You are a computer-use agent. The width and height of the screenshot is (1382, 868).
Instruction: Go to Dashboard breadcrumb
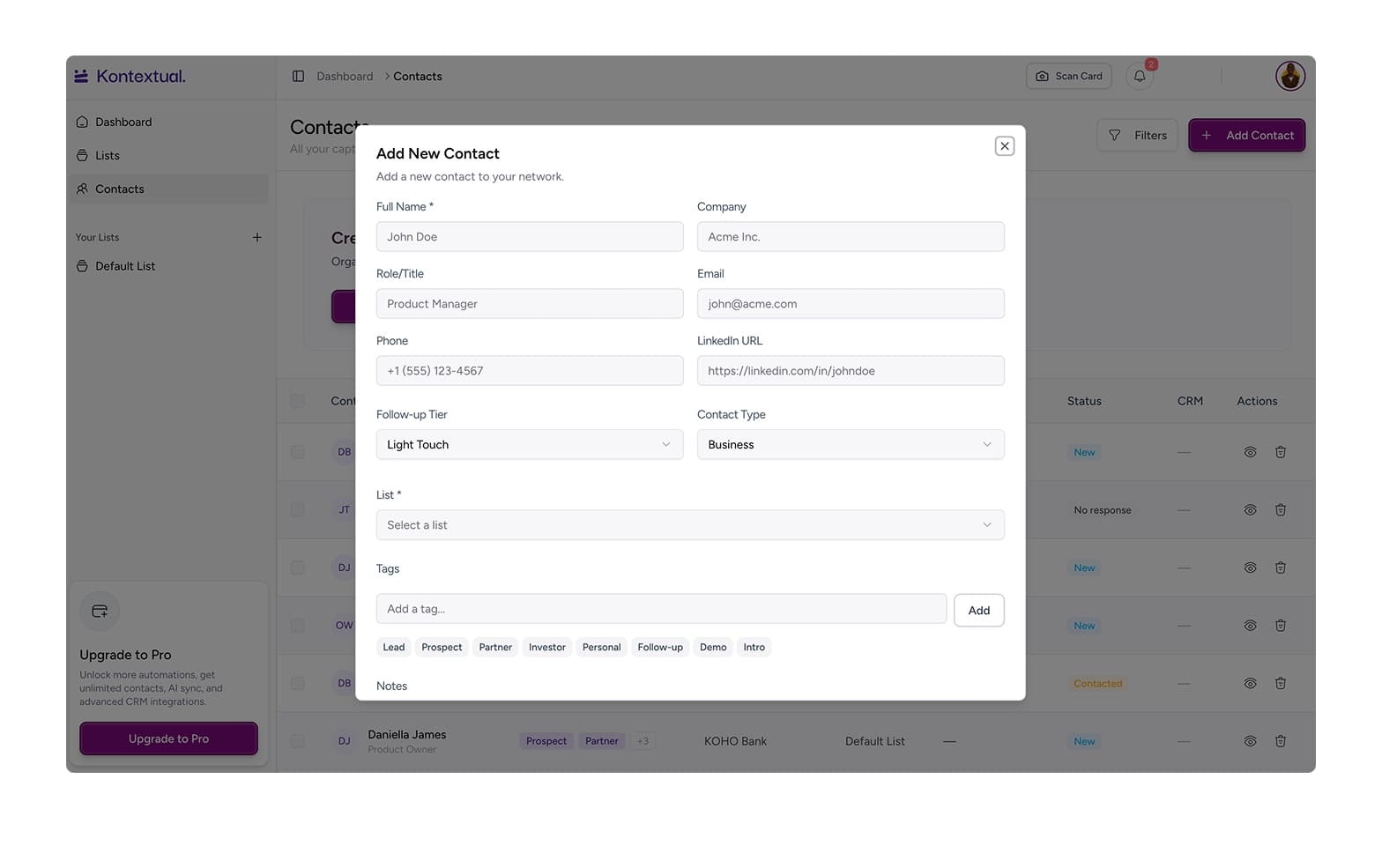click(345, 77)
